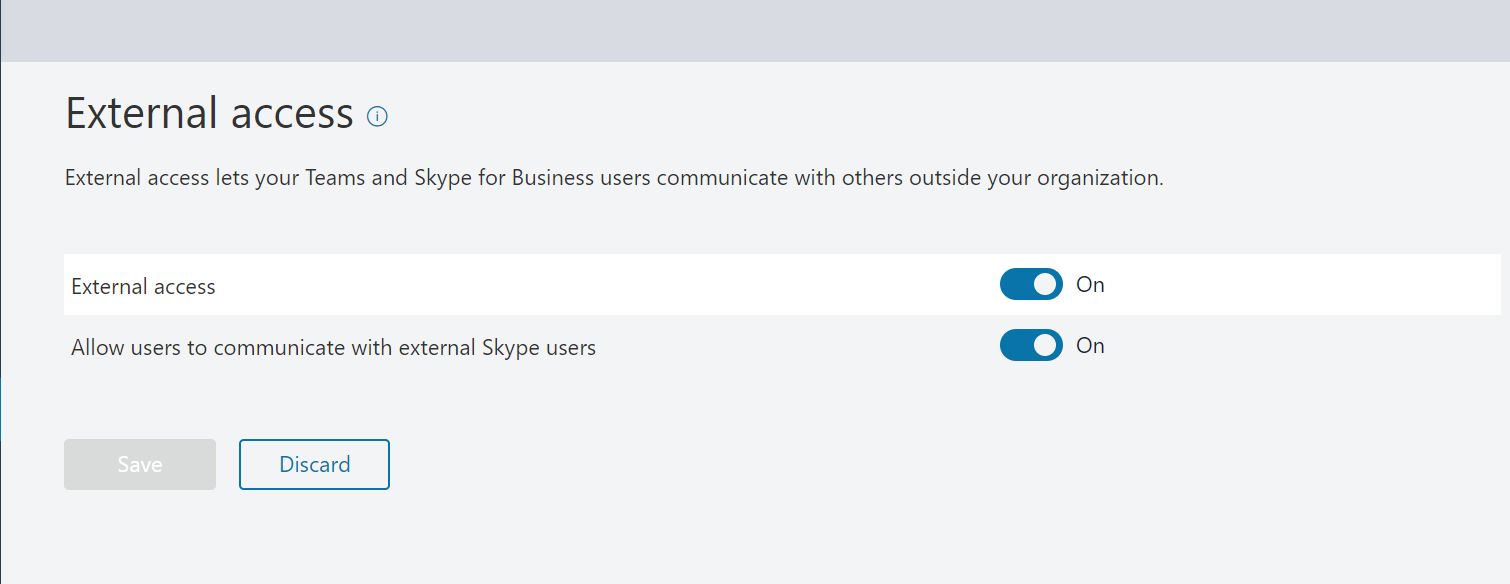Click the Save button
Image resolution: width=1510 pixels, height=584 pixels.
(x=140, y=464)
